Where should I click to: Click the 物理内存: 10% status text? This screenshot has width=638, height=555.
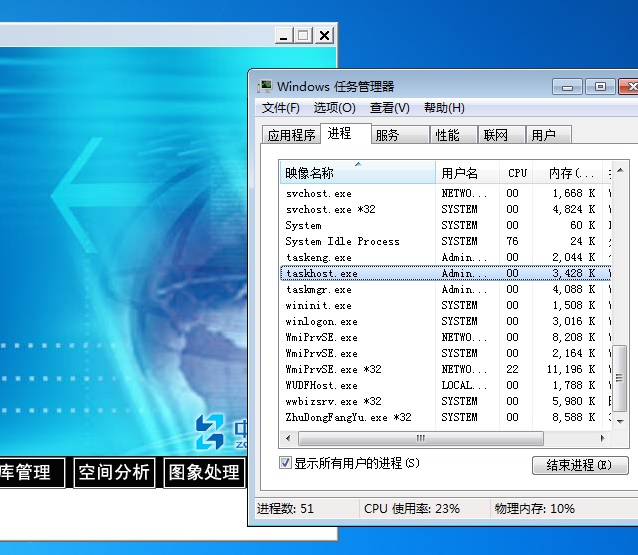coord(535,508)
